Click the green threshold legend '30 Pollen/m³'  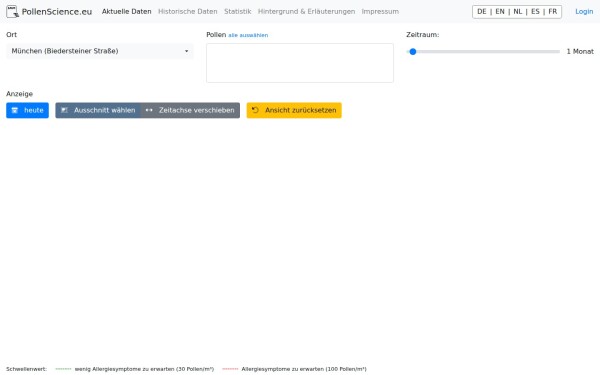point(135,369)
